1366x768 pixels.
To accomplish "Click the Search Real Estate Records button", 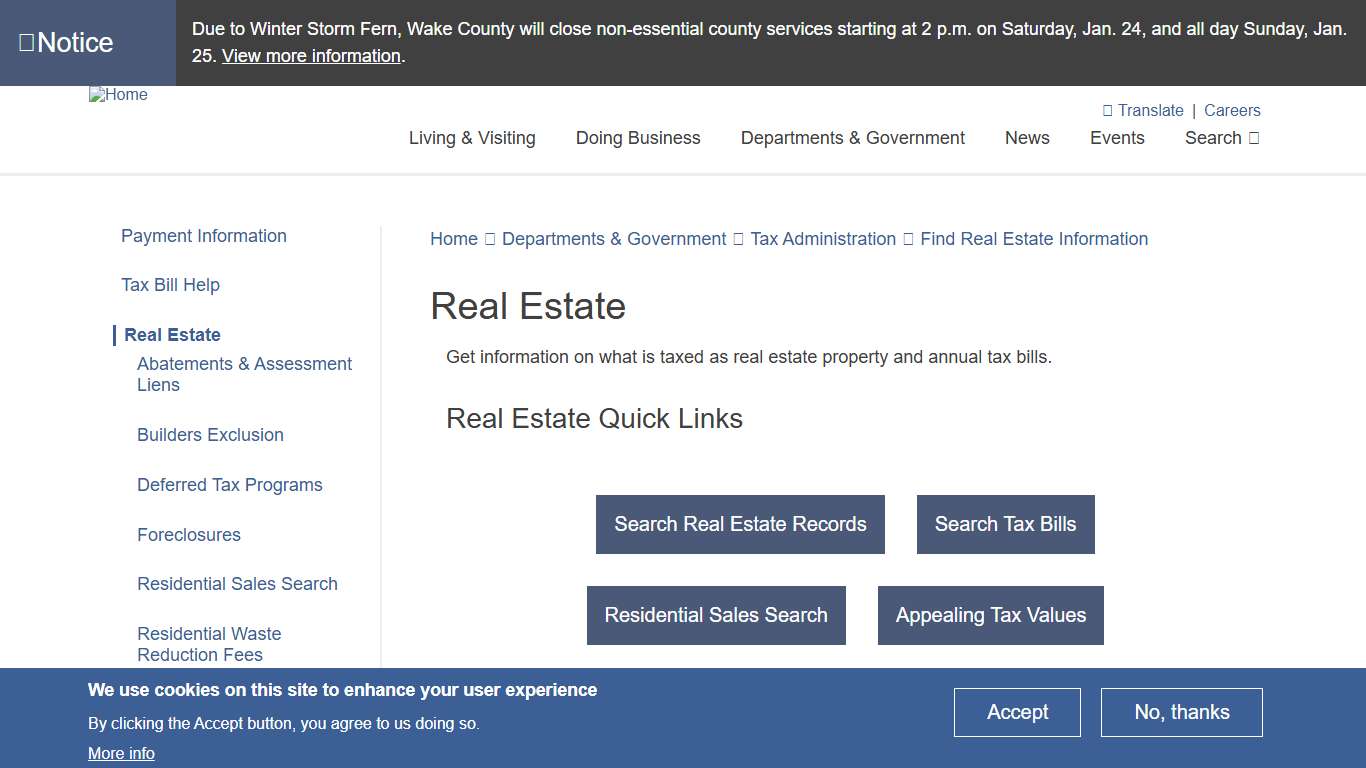I will pos(740,524).
